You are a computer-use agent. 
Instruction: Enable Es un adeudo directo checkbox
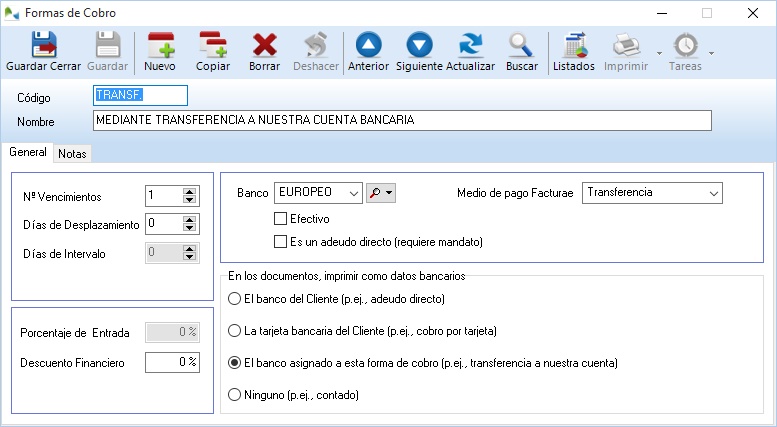point(280,242)
